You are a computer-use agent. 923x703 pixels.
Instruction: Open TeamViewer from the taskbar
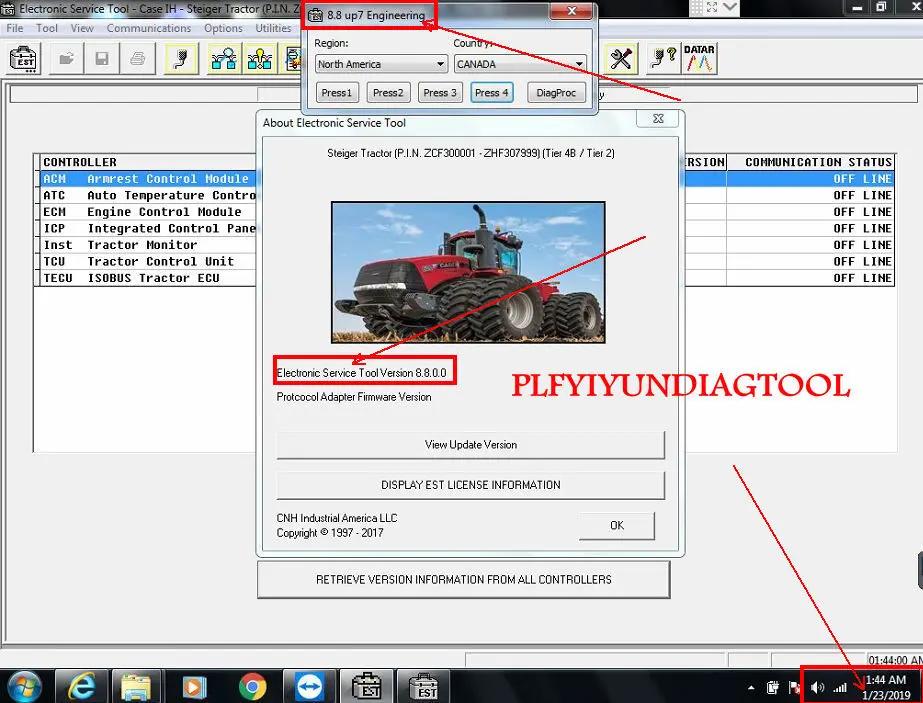pos(310,687)
